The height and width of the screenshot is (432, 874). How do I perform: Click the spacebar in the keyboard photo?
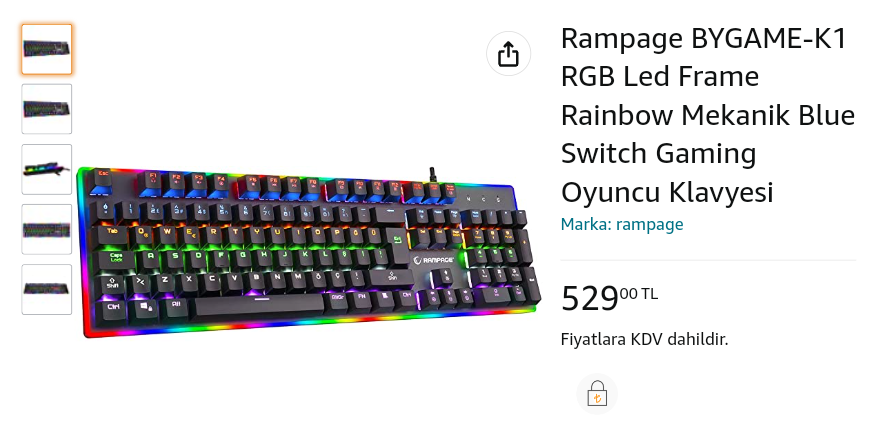coord(259,305)
